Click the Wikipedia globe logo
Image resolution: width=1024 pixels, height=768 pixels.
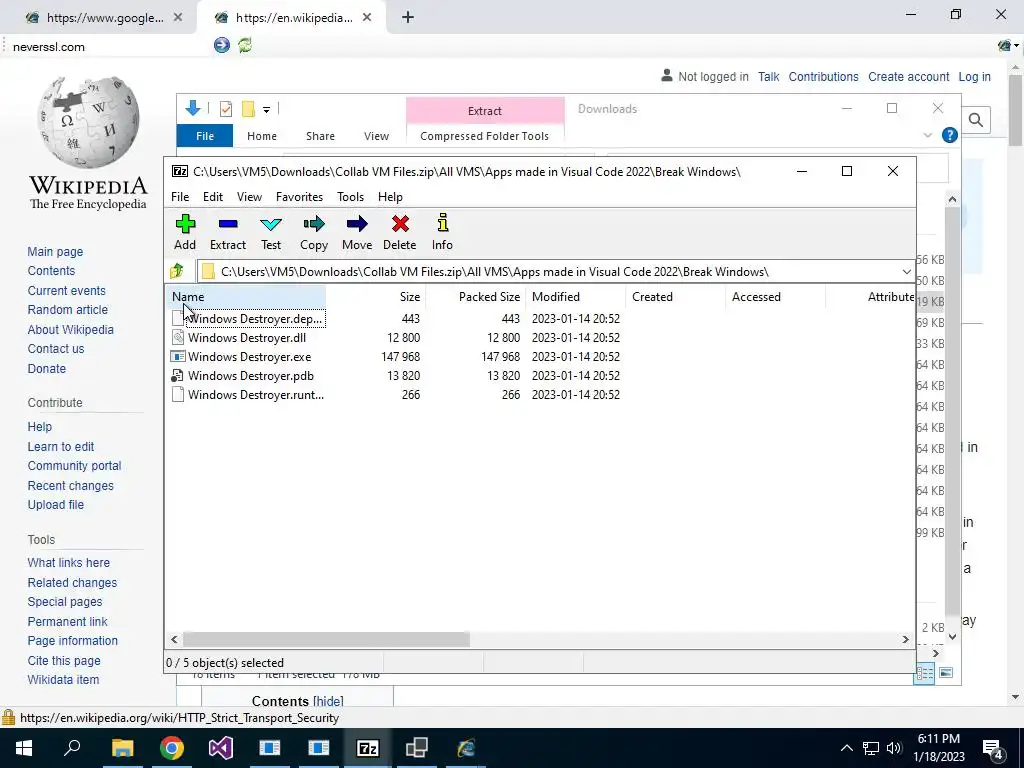point(88,122)
